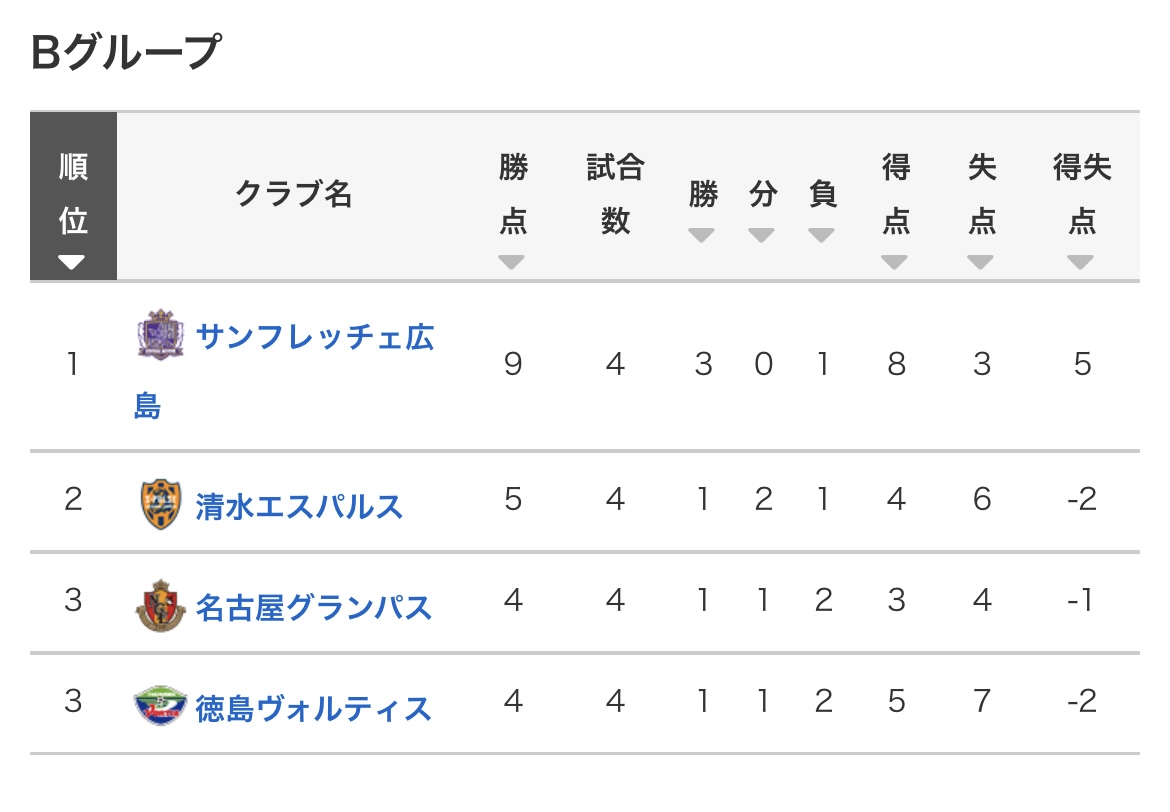
Task: Sort by 負 losses column arrow
Action: (x=822, y=236)
